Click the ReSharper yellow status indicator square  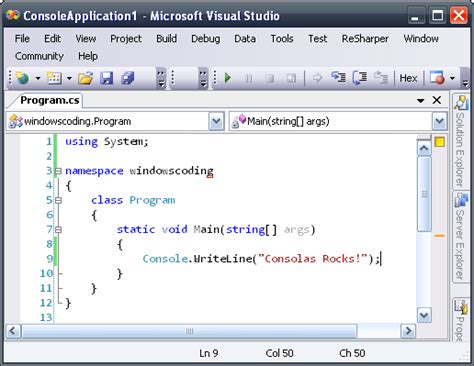click(x=440, y=142)
